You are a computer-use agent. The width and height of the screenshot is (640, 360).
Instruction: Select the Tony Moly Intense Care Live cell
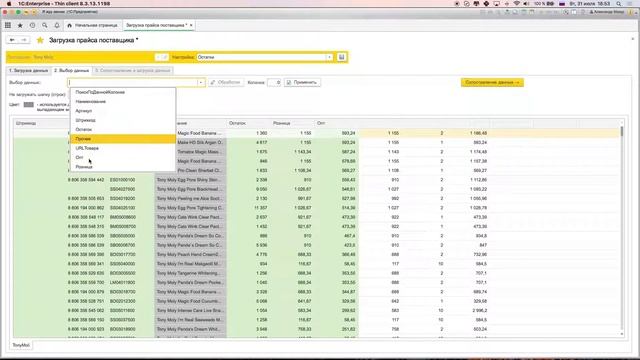190,311
